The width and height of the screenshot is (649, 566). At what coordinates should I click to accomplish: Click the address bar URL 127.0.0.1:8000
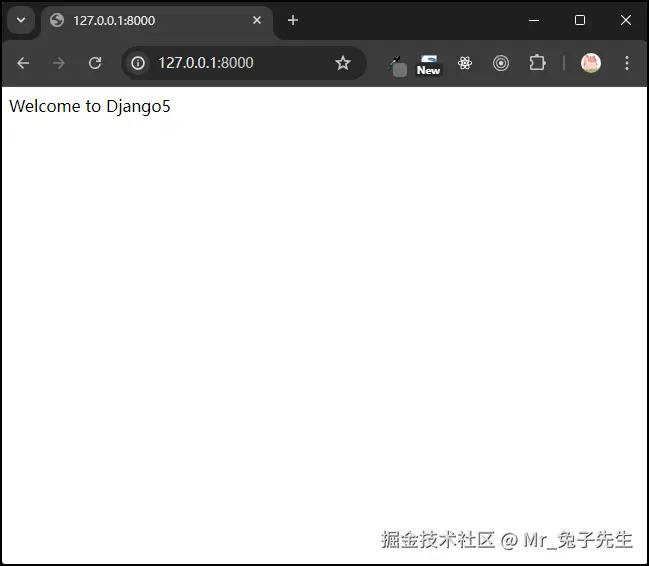pyautogui.click(x=206, y=63)
